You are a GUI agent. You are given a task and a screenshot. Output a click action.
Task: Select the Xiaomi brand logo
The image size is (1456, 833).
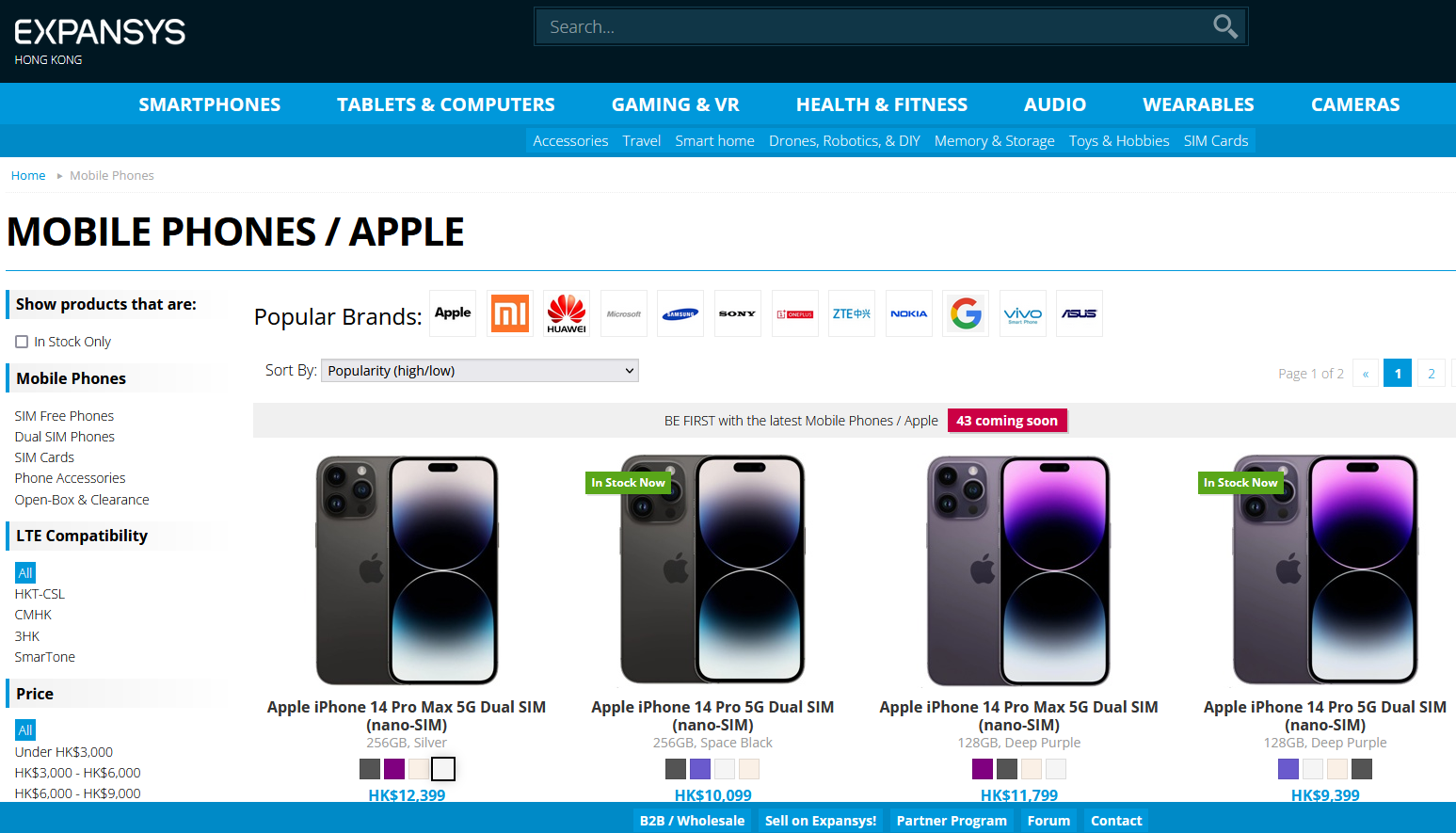pyautogui.click(x=510, y=313)
